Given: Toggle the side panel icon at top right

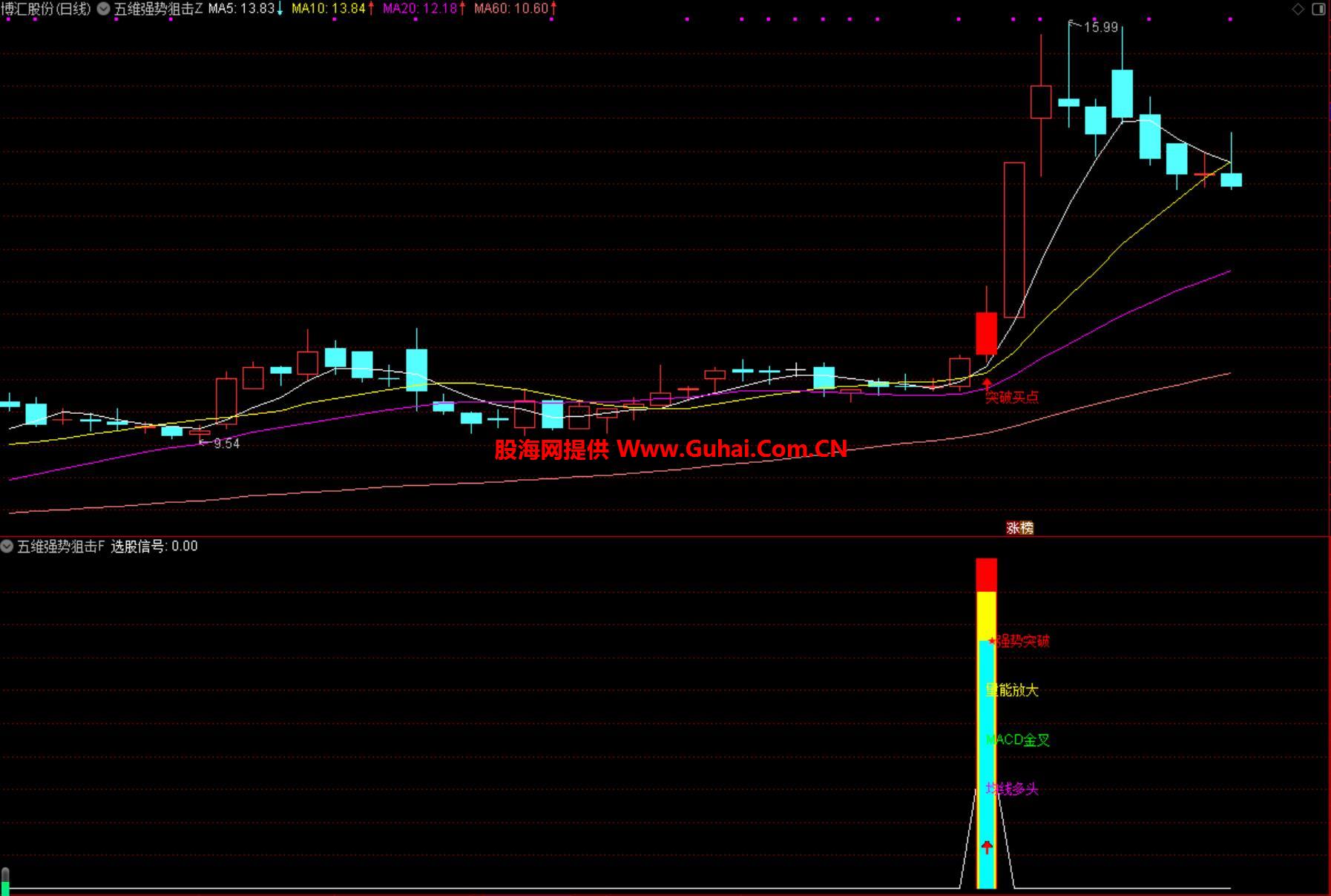Looking at the screenshot, I should [1318, 9].
